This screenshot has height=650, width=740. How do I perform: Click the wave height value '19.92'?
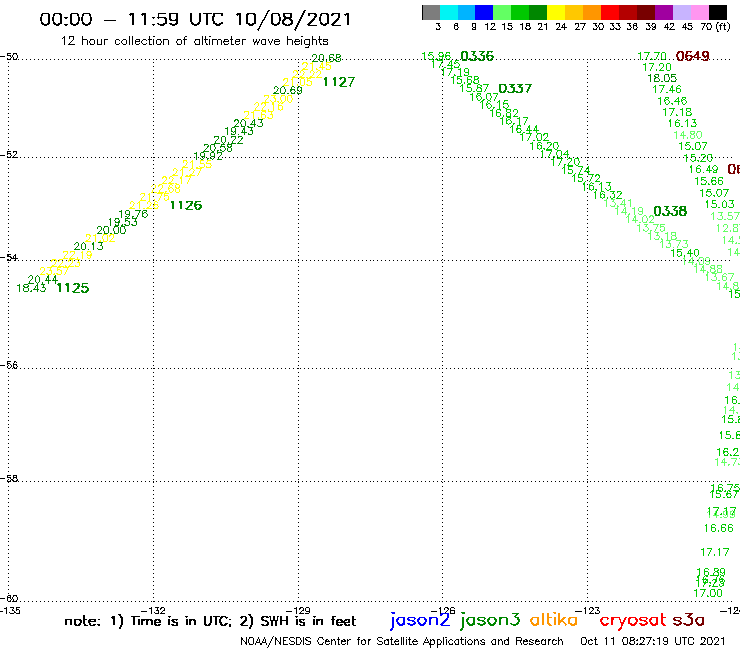[208, 156]
